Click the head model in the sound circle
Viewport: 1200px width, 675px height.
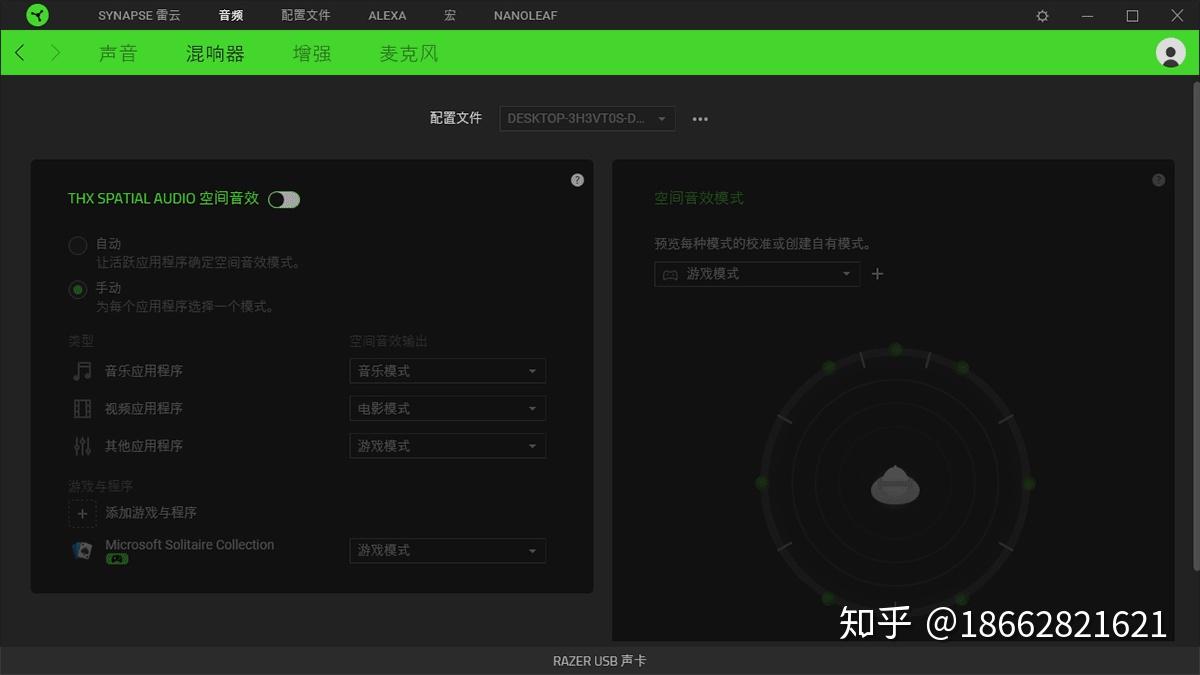(895, 485)
